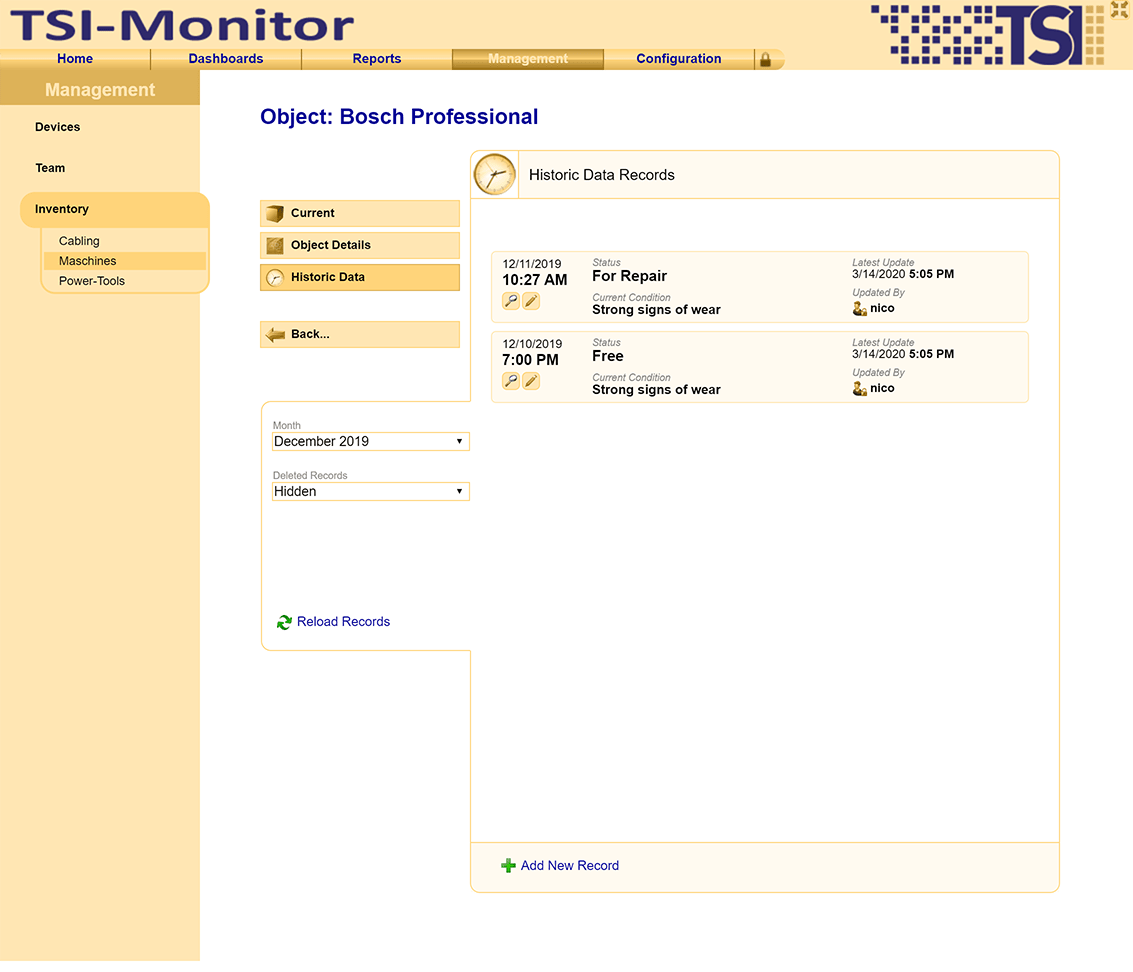Click the 12/10/2019 date text
Viewport: 1133px width, 972px height.
[x=532, y=344]
